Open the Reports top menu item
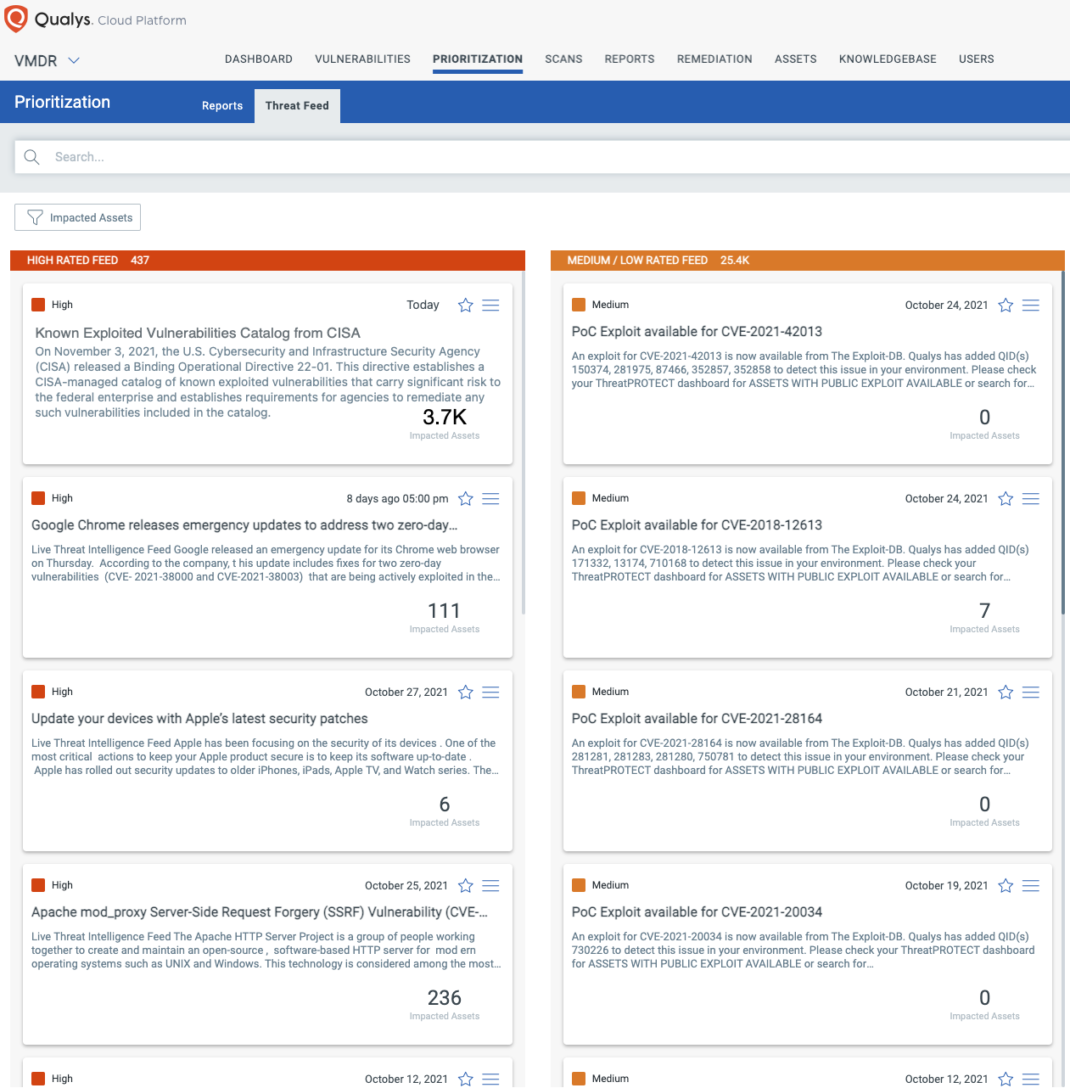Screen dimensions: 1070x1088 tap(629, 59)
